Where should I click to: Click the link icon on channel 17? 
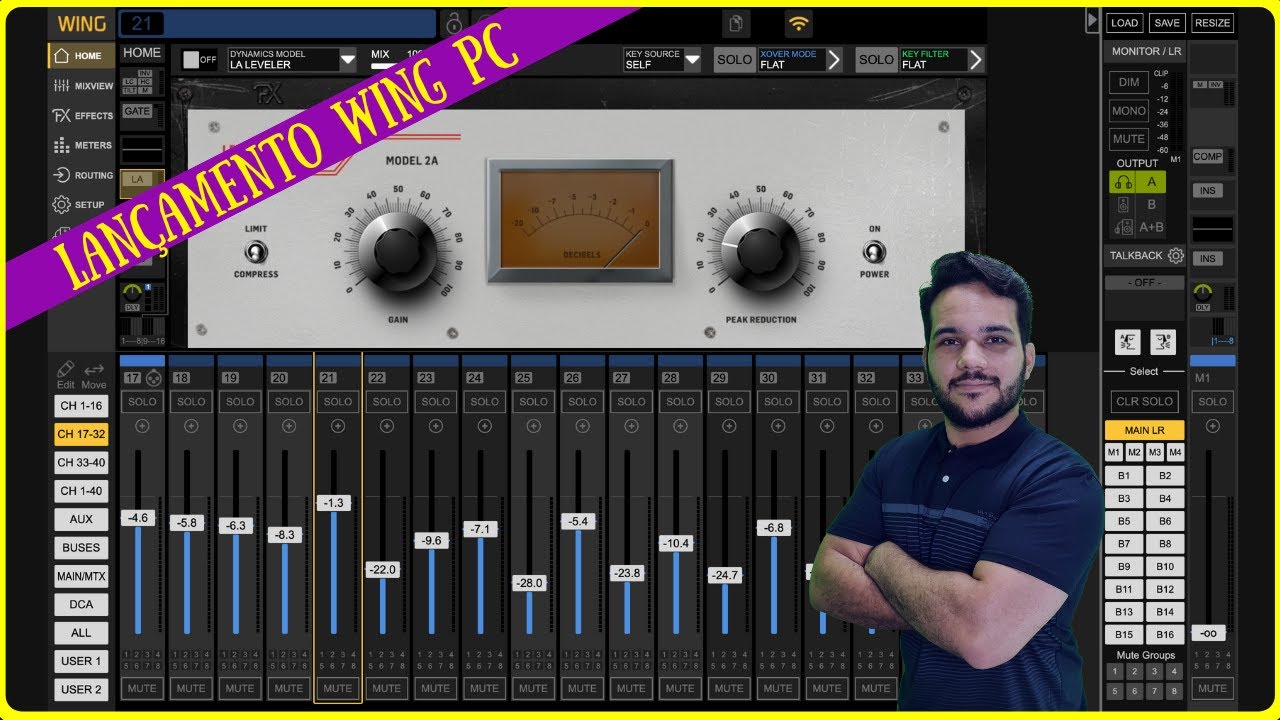click(x=153, y=378)
